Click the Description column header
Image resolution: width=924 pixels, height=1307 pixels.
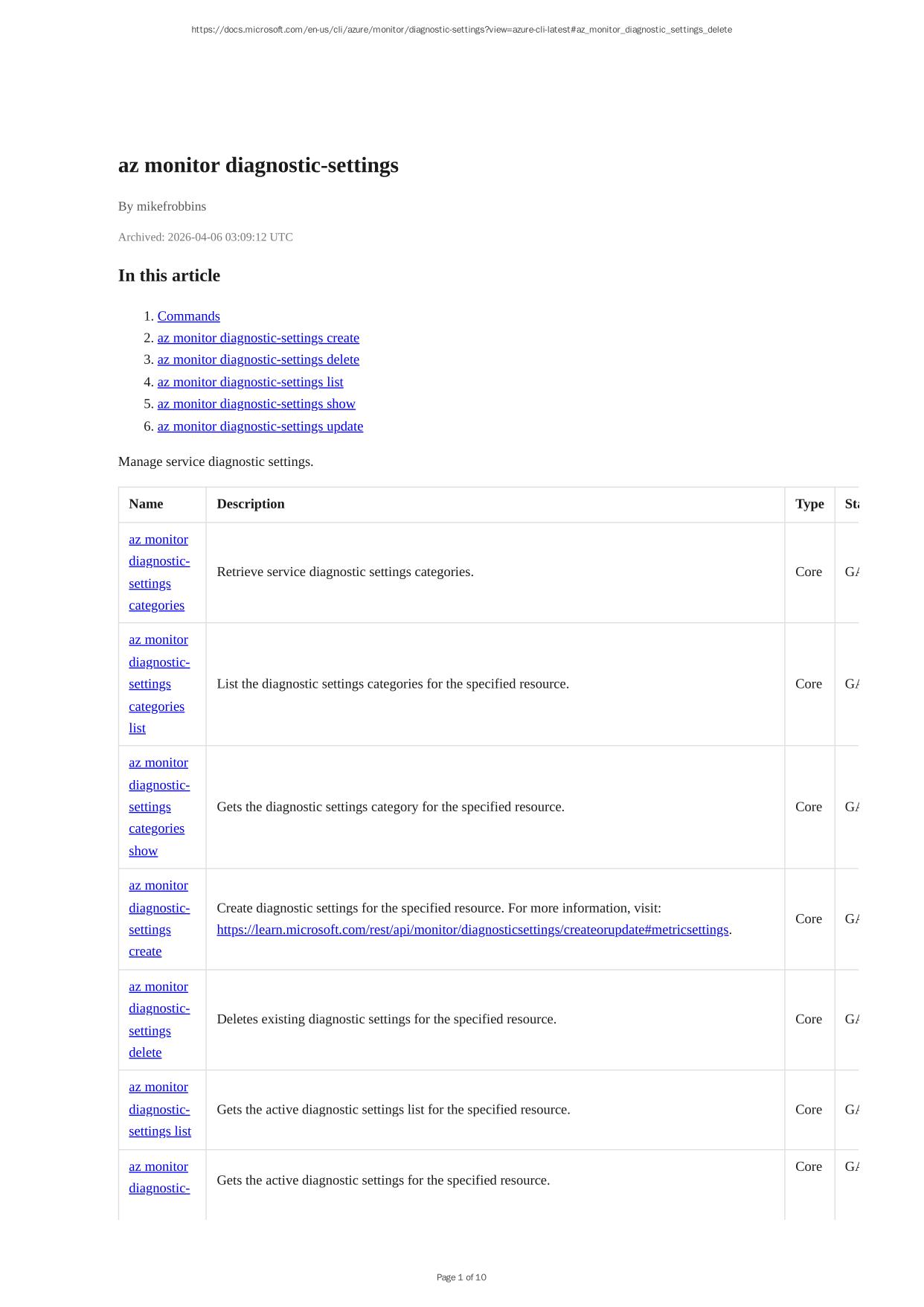tap(251, 504)
